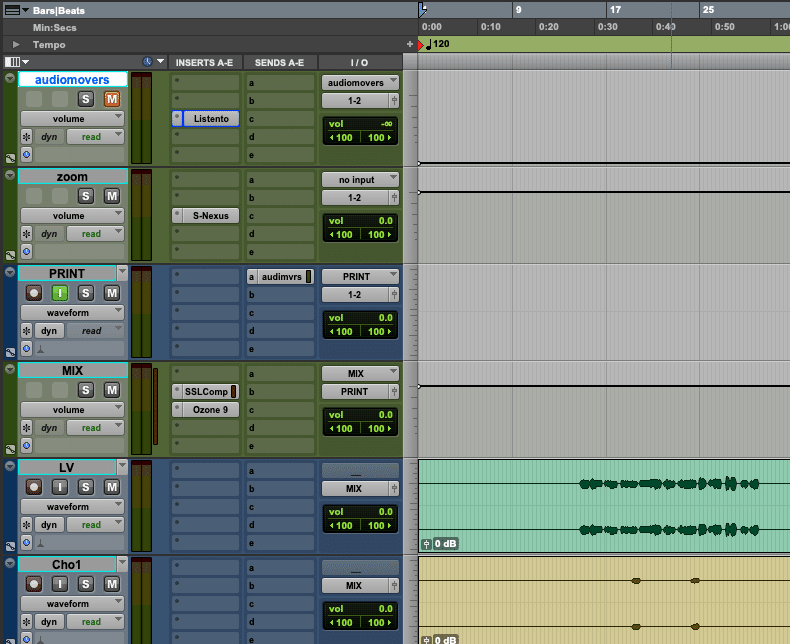The width and height of the screenshot is (790, 644).
Task: Open LV track output selector showing MIX
Action: tap(355, 488)
